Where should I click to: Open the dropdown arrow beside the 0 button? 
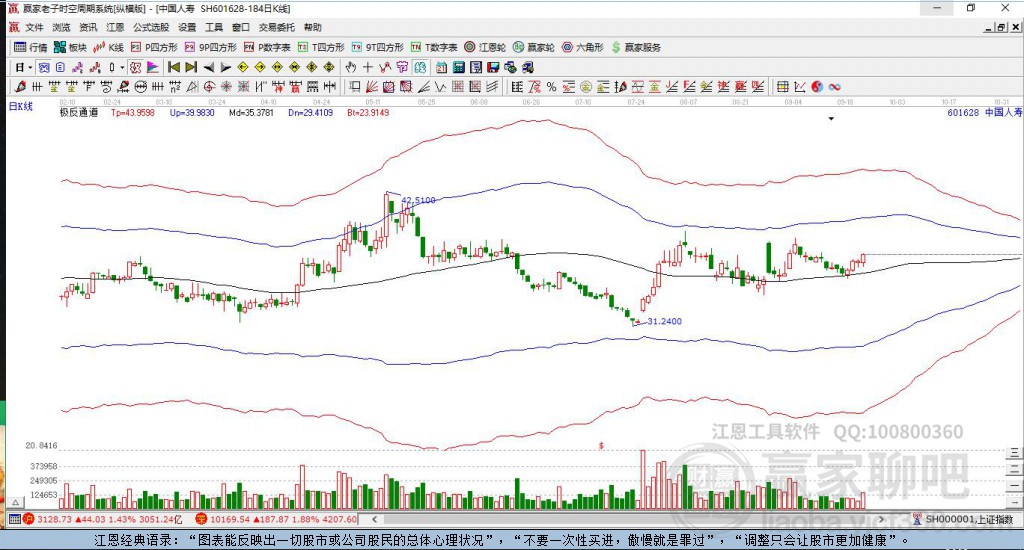(122, 67)
